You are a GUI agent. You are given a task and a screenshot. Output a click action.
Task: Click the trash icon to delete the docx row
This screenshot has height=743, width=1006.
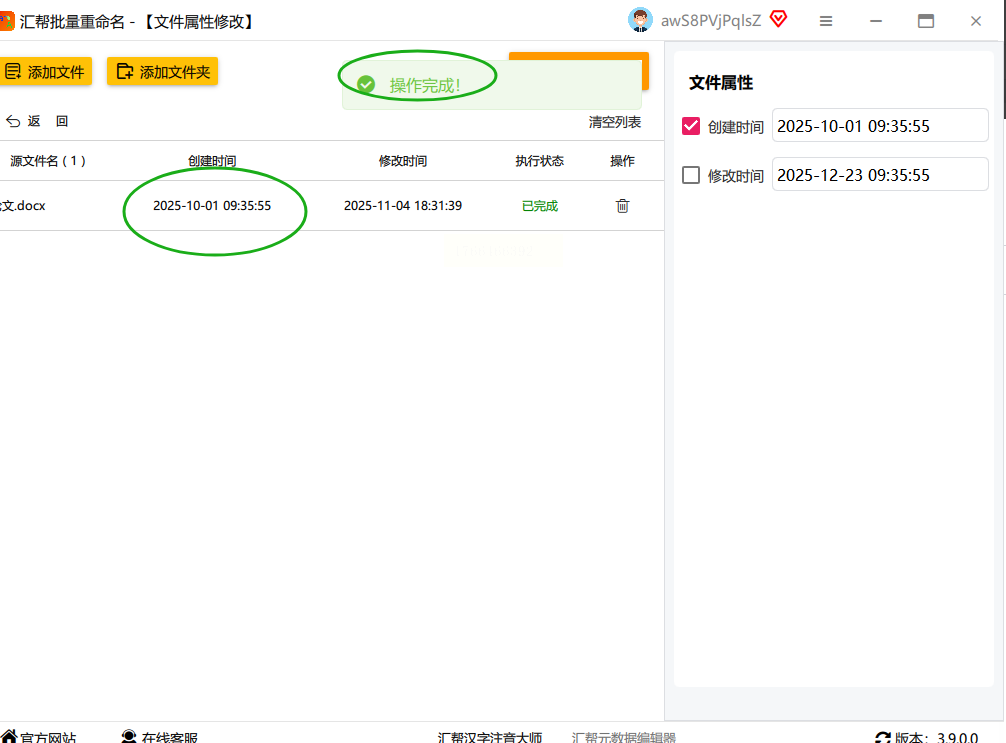pyautogui.click(x=622, y=206)
